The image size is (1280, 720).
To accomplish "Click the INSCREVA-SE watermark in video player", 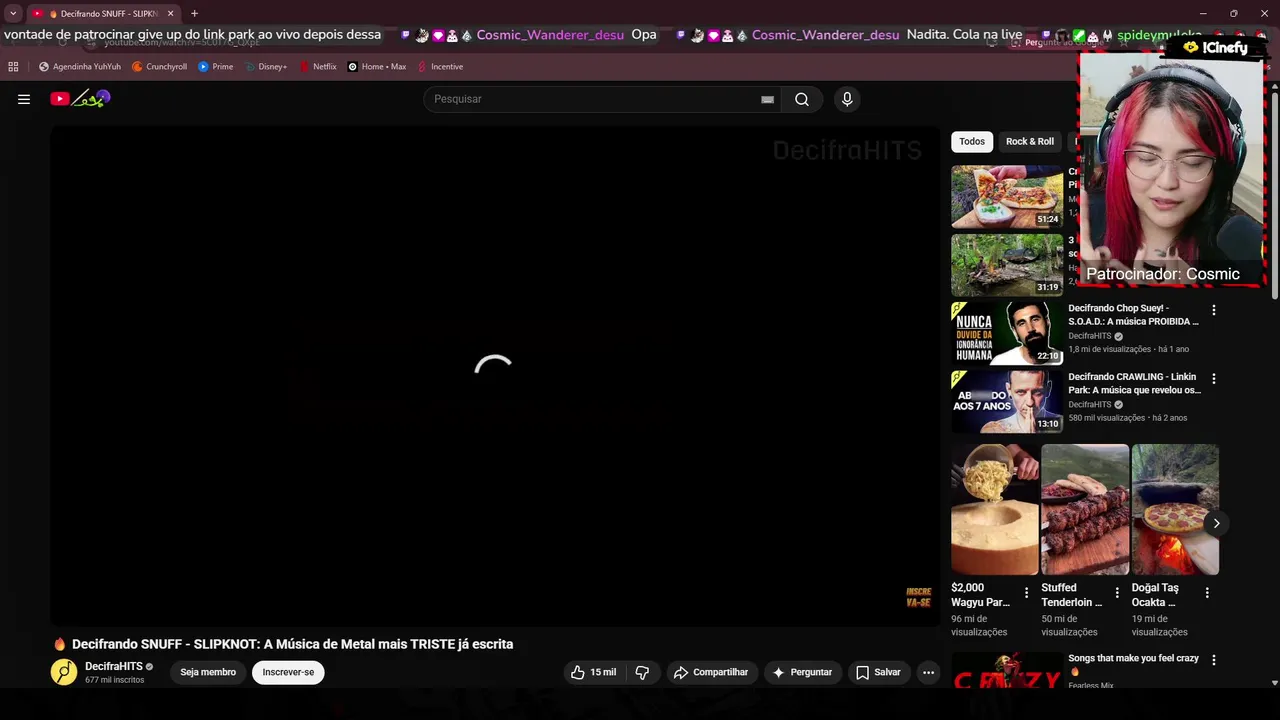I will (x=918, y=597).
